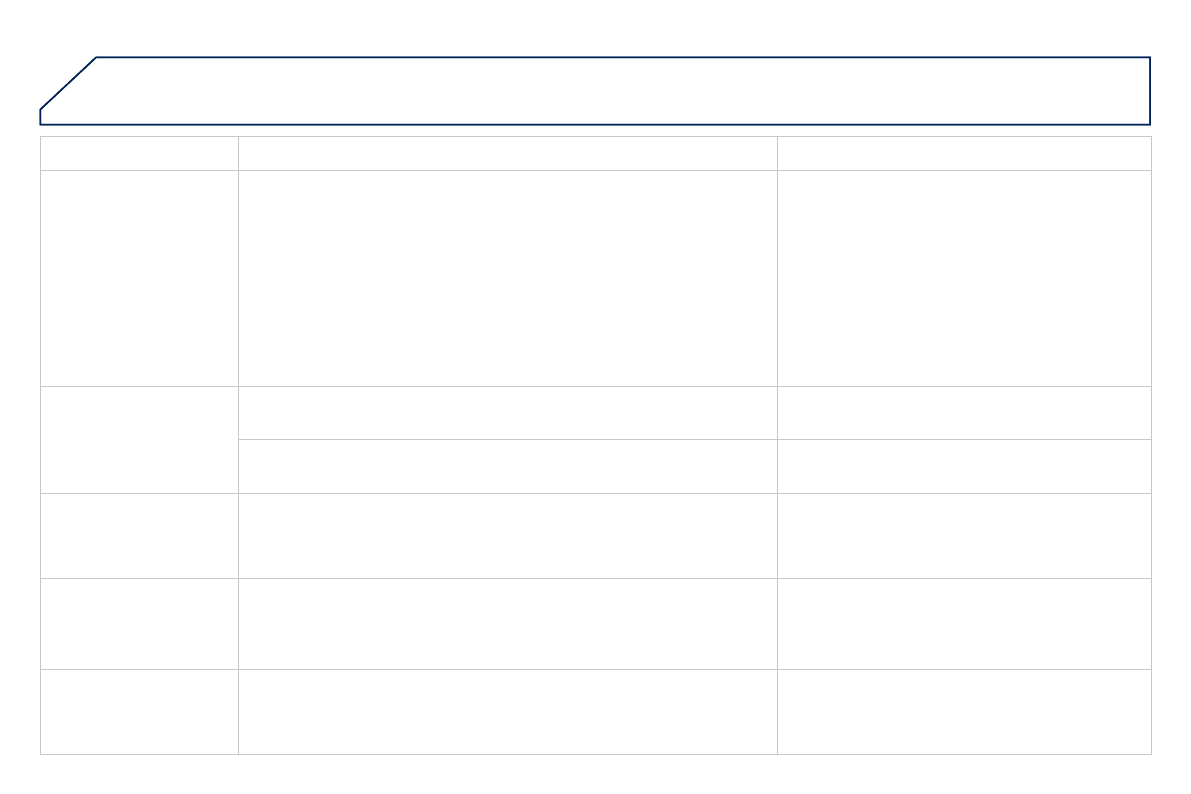Select the third-from-bottom row's middle-column cell
Viewport: 1191px width, 794px height.
tap(507, 536)
